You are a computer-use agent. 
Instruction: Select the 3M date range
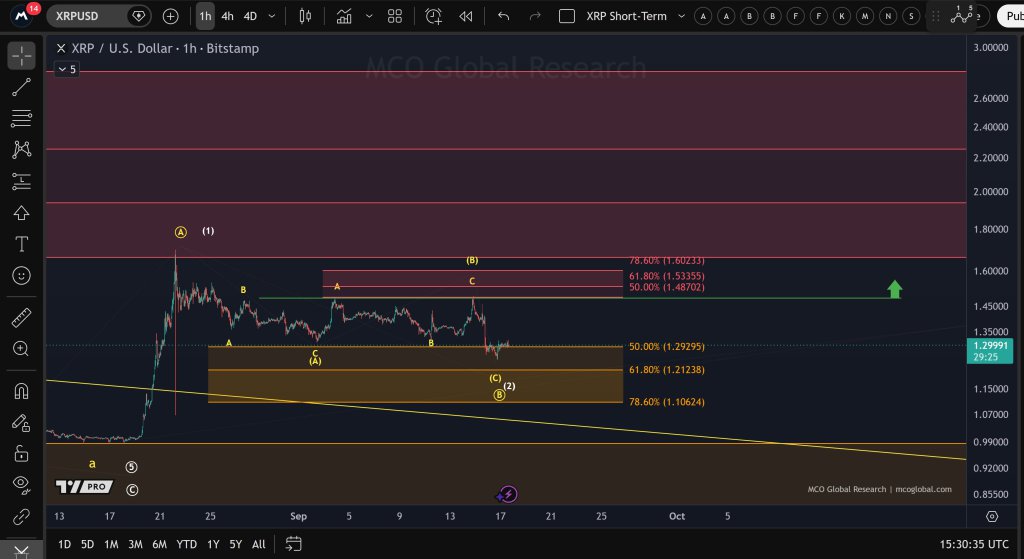[x=135, y=544]
